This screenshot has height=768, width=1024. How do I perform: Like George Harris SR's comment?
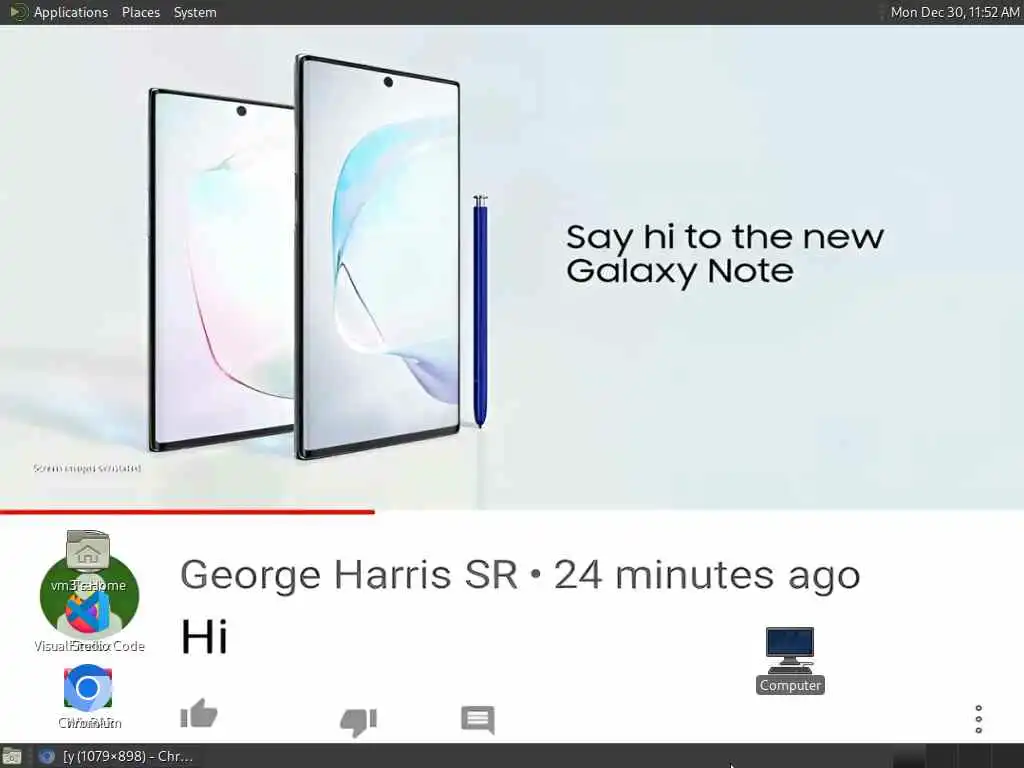(199, 714)
